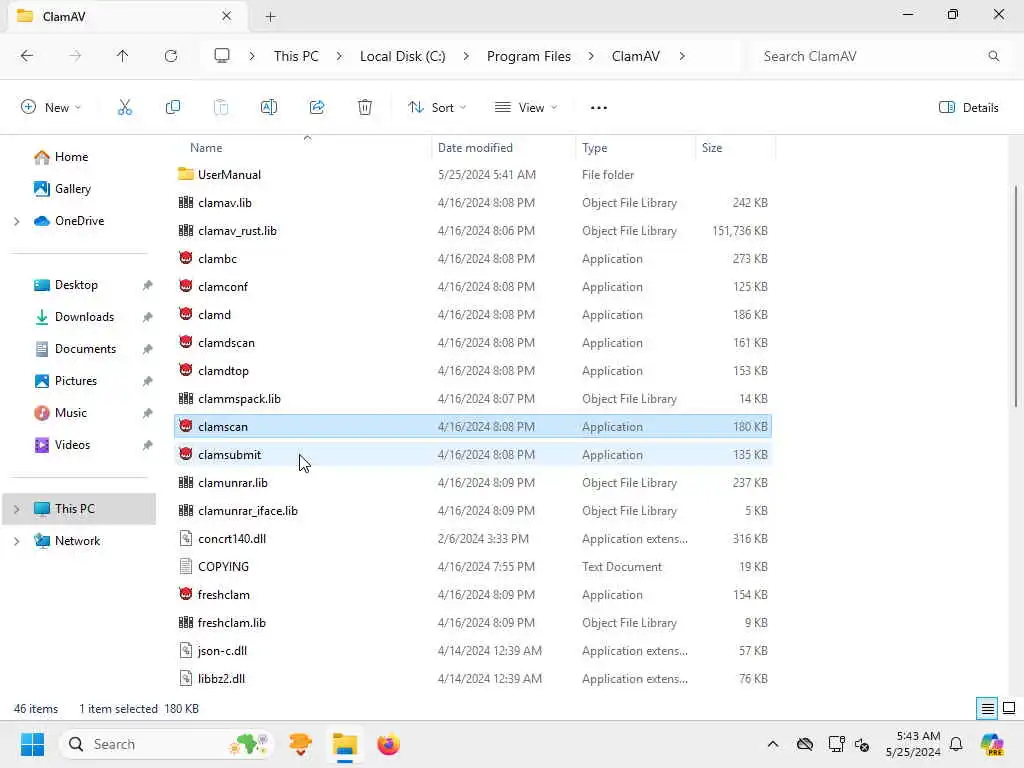Expand chevron after ClamAV in address bar
Screen dimensions: 1024x768
[682, 56]
